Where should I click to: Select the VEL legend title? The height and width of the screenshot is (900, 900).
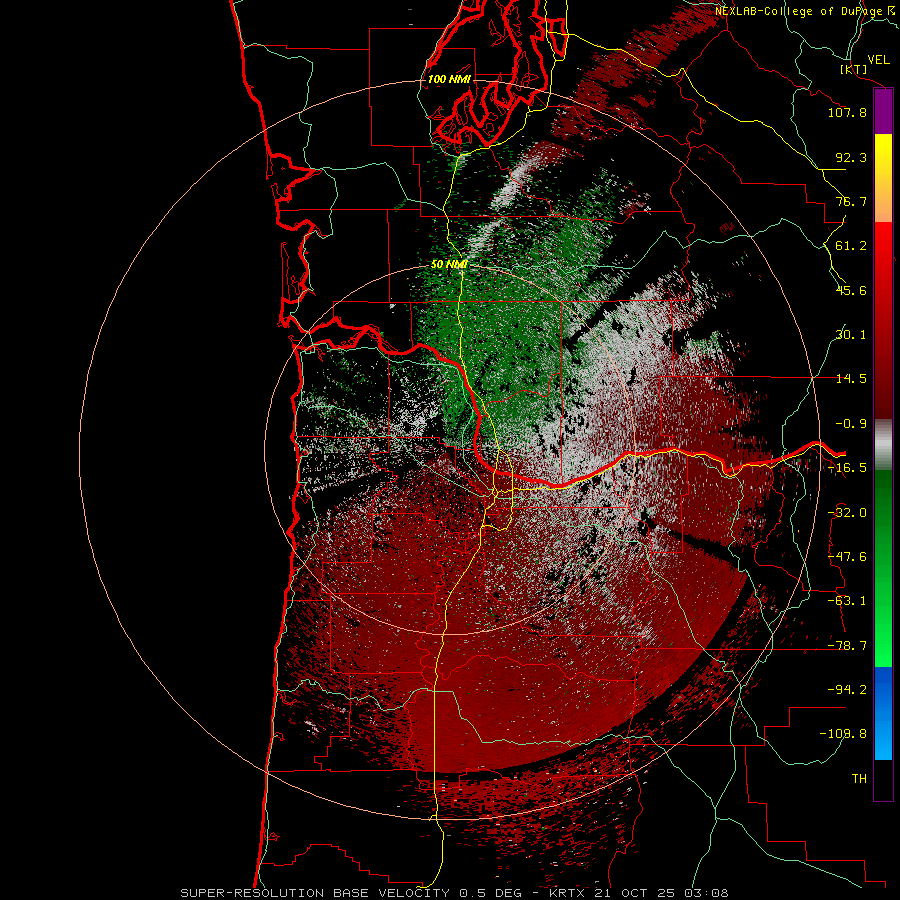[x=878, y=60]
